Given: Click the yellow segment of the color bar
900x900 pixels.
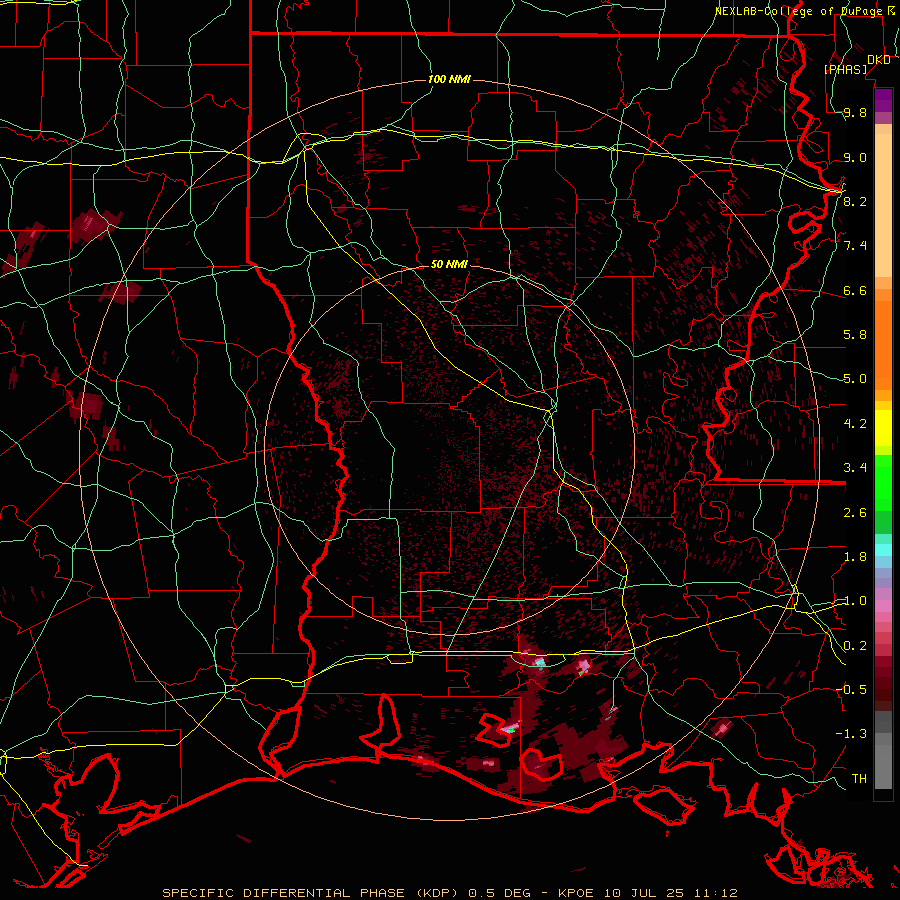Looking at the screenshot, I should 883,428.
